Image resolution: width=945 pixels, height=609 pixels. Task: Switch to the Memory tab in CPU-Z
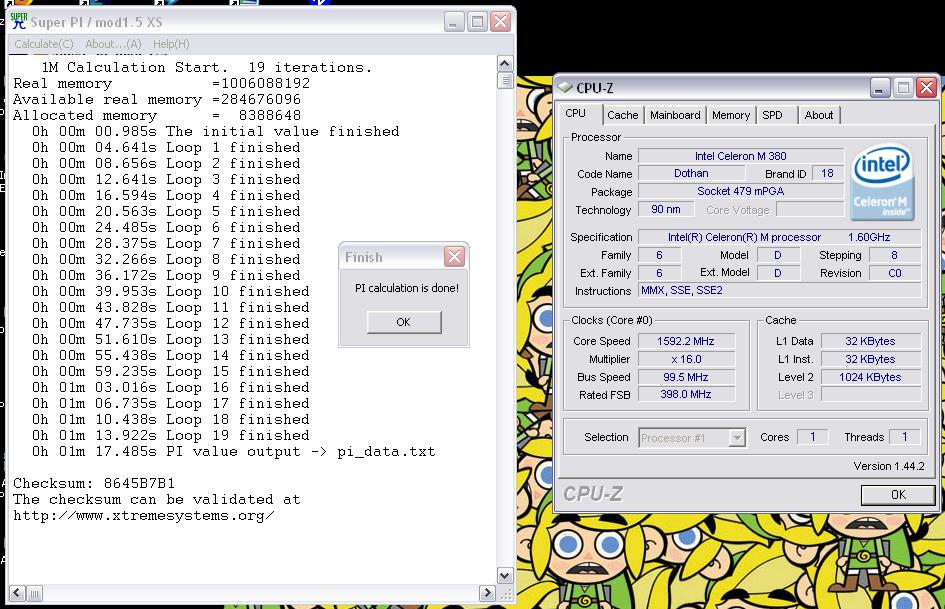click(730, 115)
